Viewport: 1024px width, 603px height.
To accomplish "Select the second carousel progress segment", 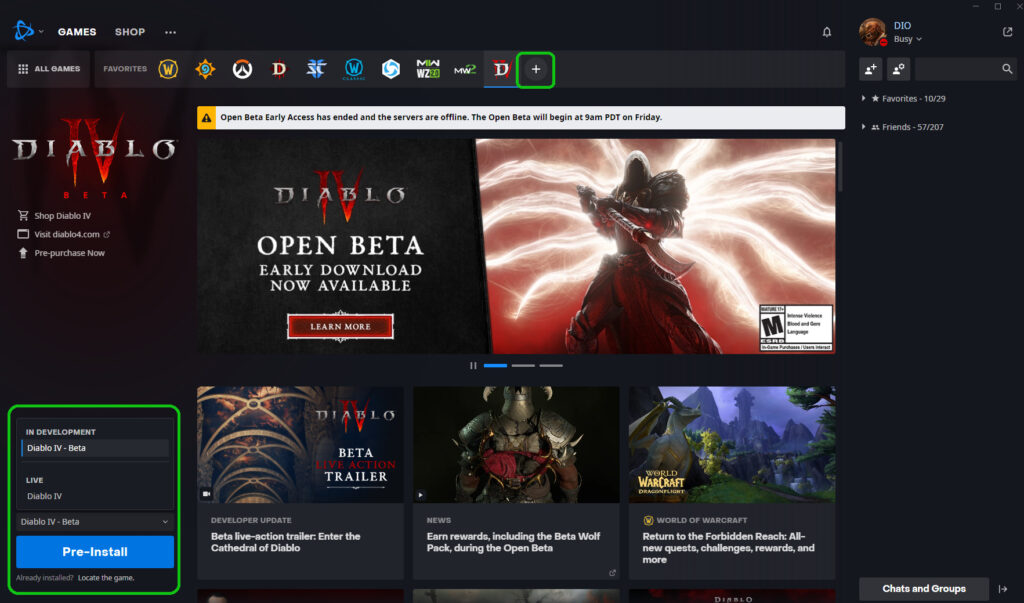I will (x=523, y=366).
